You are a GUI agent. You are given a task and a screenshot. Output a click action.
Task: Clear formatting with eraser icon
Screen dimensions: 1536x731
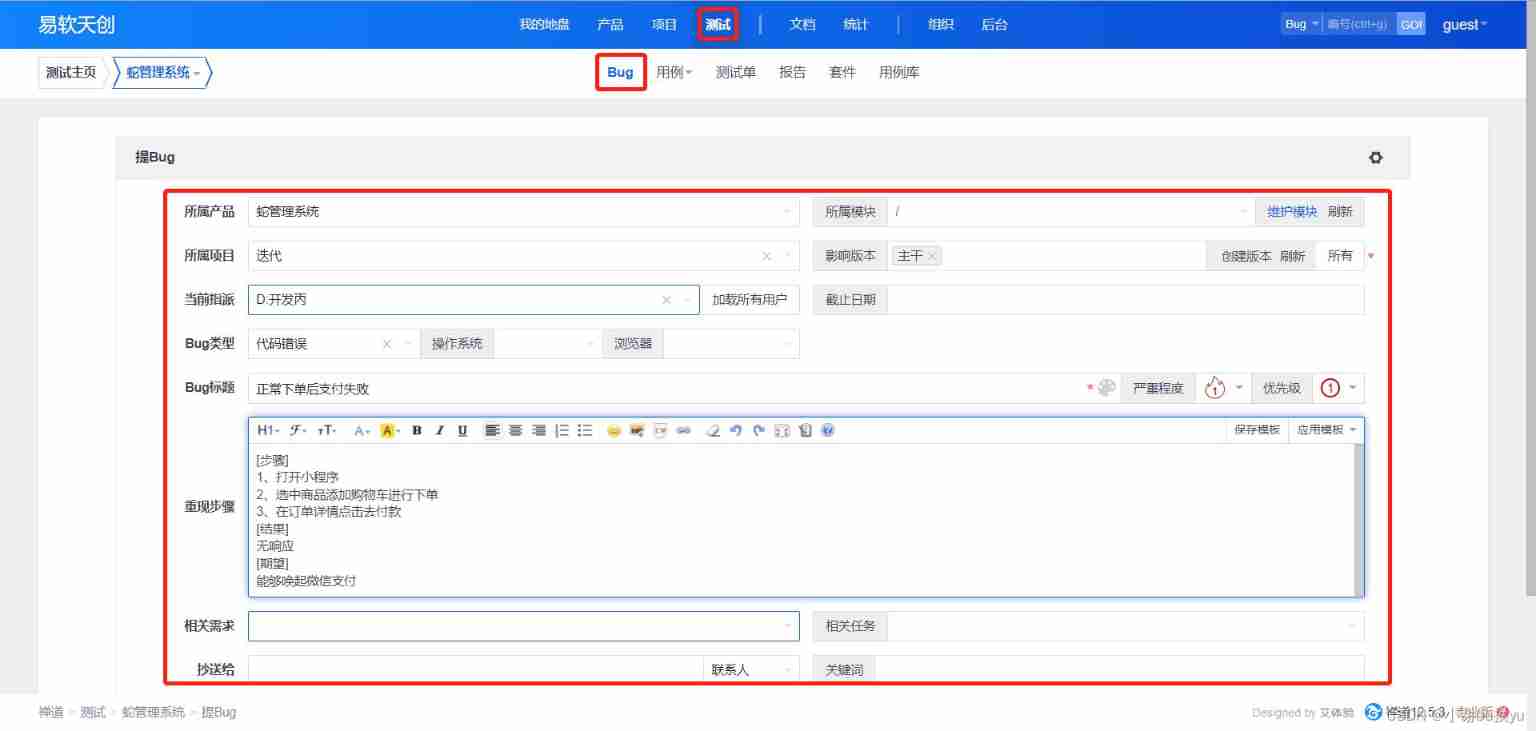pyautogui.click(x=712, y=430)
